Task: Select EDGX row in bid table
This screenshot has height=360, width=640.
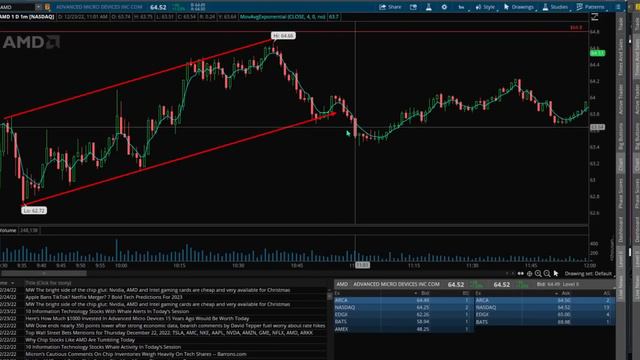Action: click(x=403, y=314)
